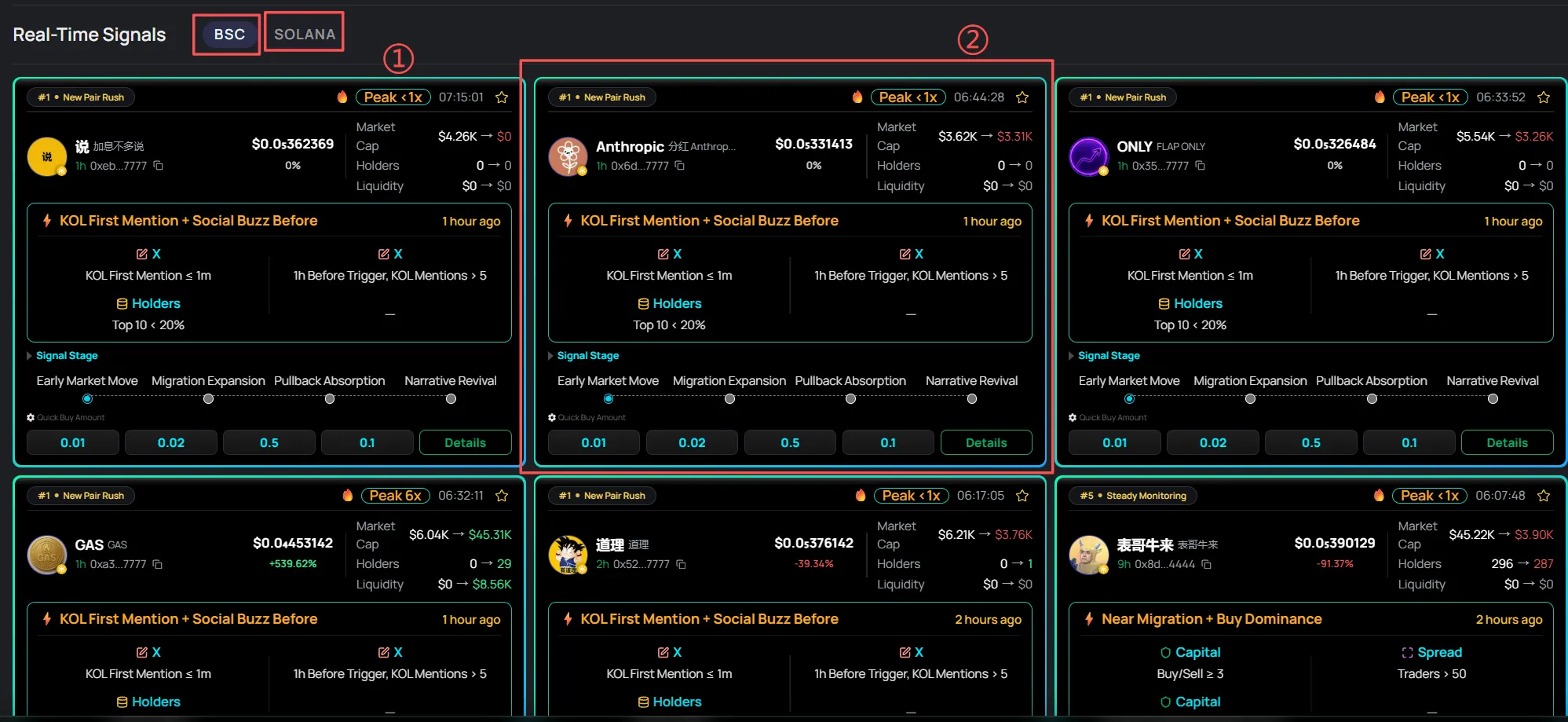
Task: Quick buy 0.02 on Anthropic card
Action: tap(692, 442)
